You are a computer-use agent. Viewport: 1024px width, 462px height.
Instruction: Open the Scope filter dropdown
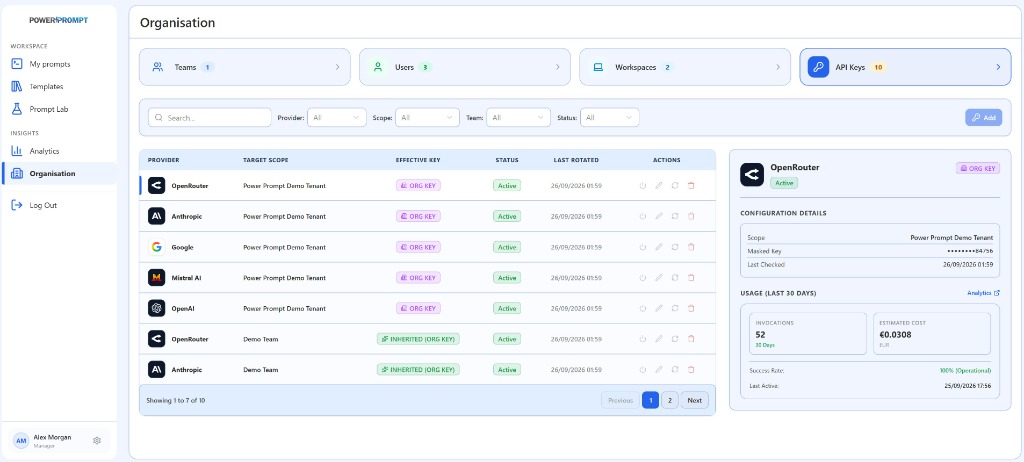click(427, 118)
